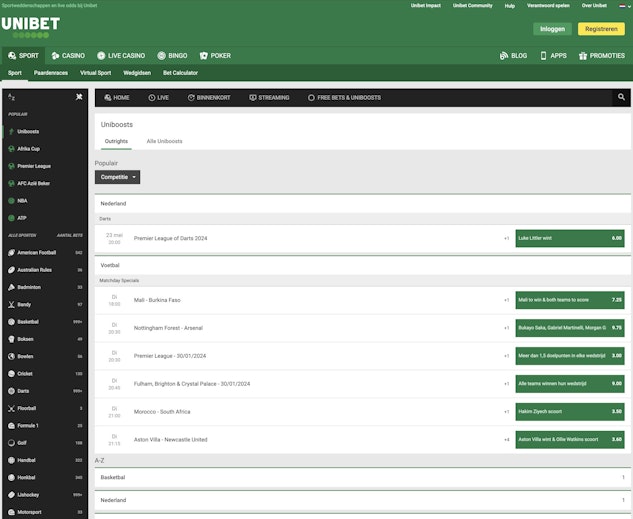Collapse the Voetbal section header
Image resolution: width=633 pixels, height=519 pixels.
coord(363,265)
